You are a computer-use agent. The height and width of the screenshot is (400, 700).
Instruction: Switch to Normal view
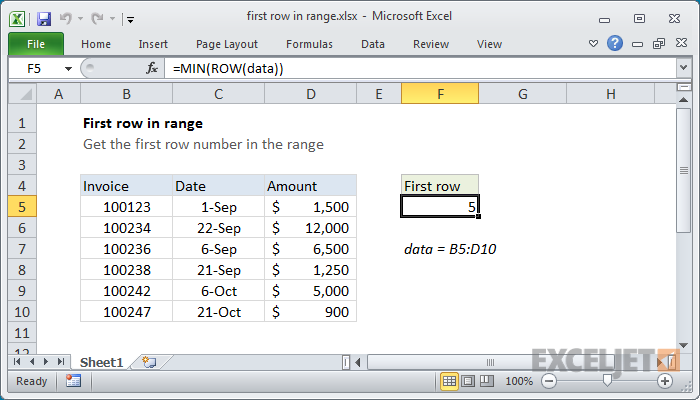[x=450, y=381]
